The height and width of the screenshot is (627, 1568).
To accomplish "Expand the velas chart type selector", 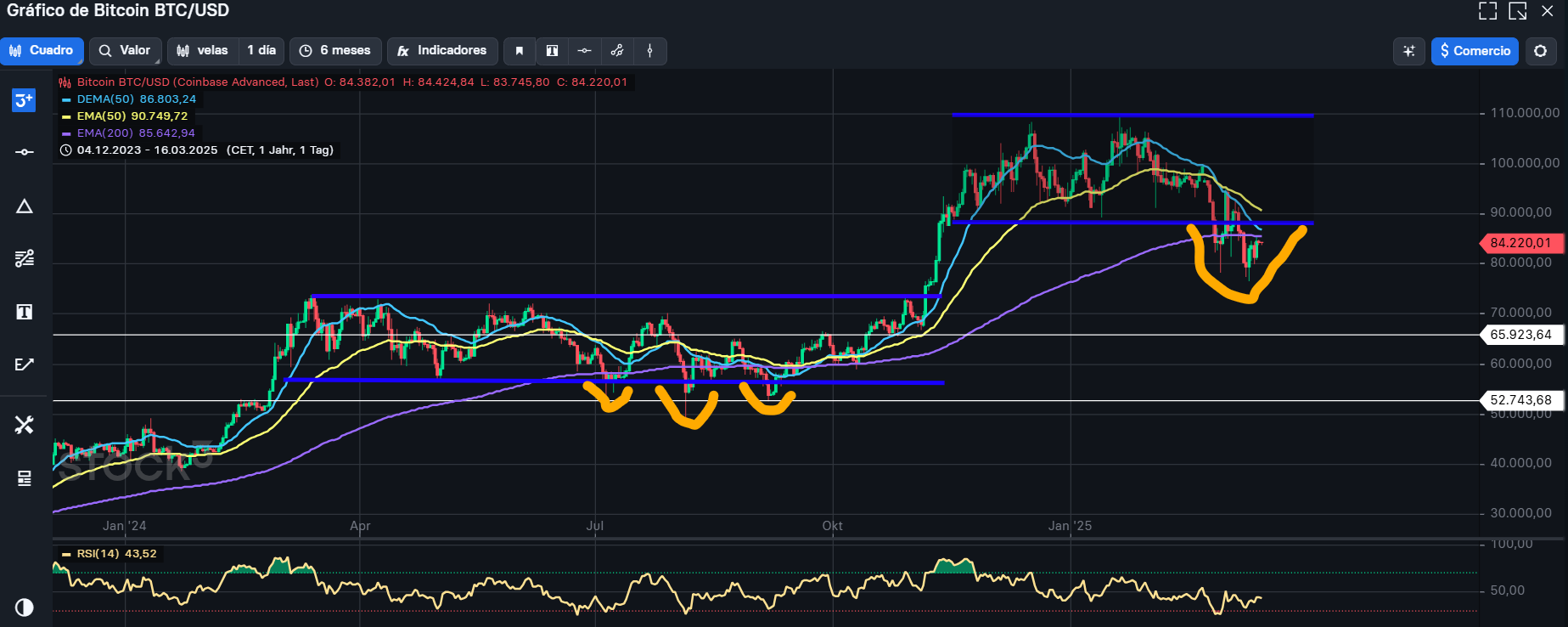I will click(x=203, y=51).
